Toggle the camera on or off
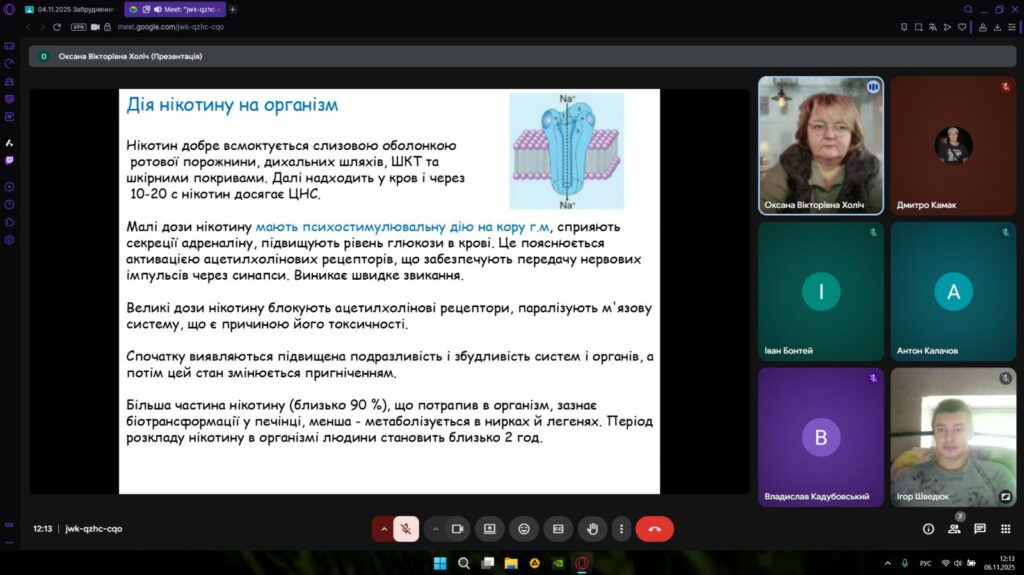 (458, 528)
